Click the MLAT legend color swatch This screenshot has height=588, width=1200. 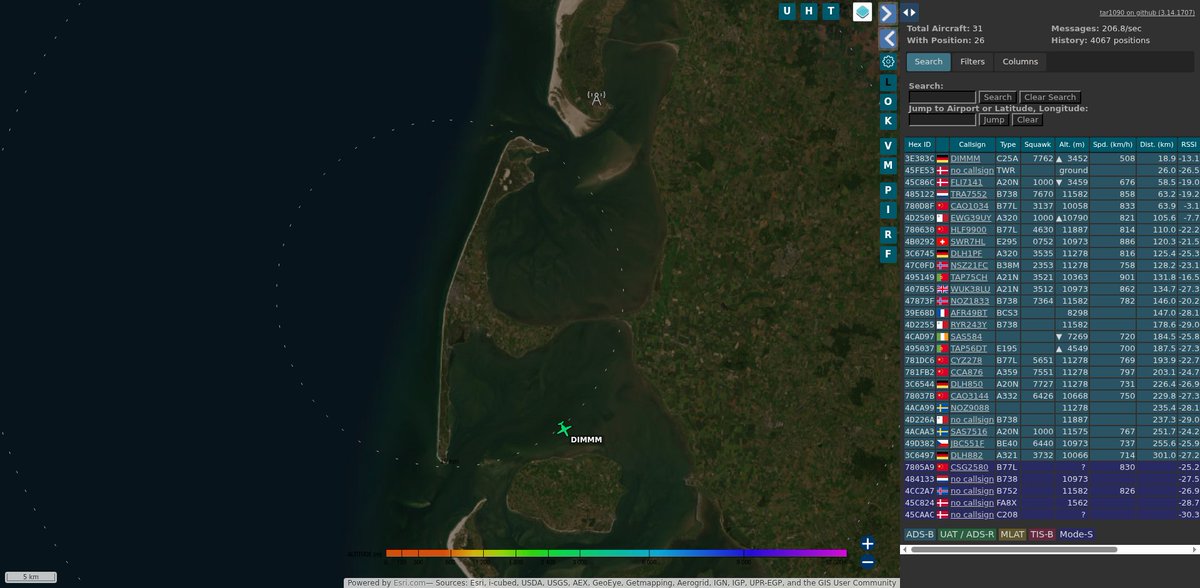(1013, 535)
